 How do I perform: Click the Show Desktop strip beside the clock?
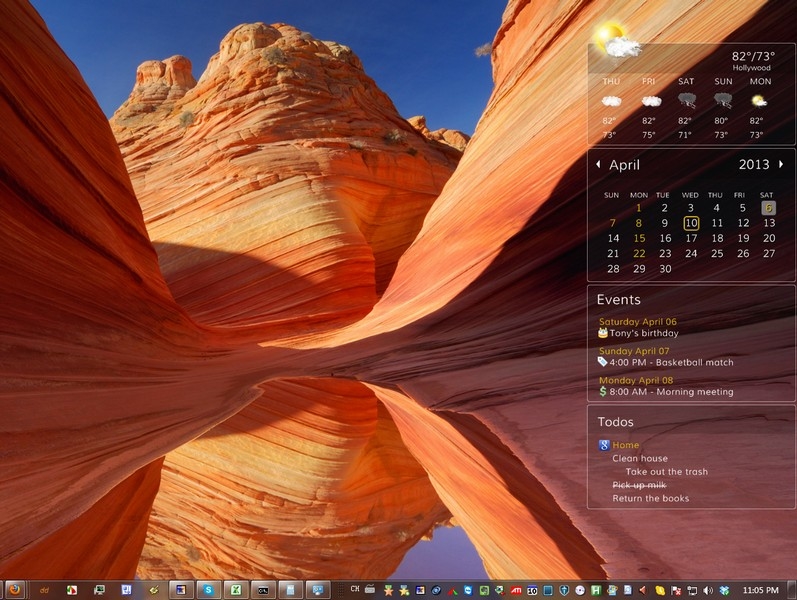pyautogui.click(x=791, y=590)
